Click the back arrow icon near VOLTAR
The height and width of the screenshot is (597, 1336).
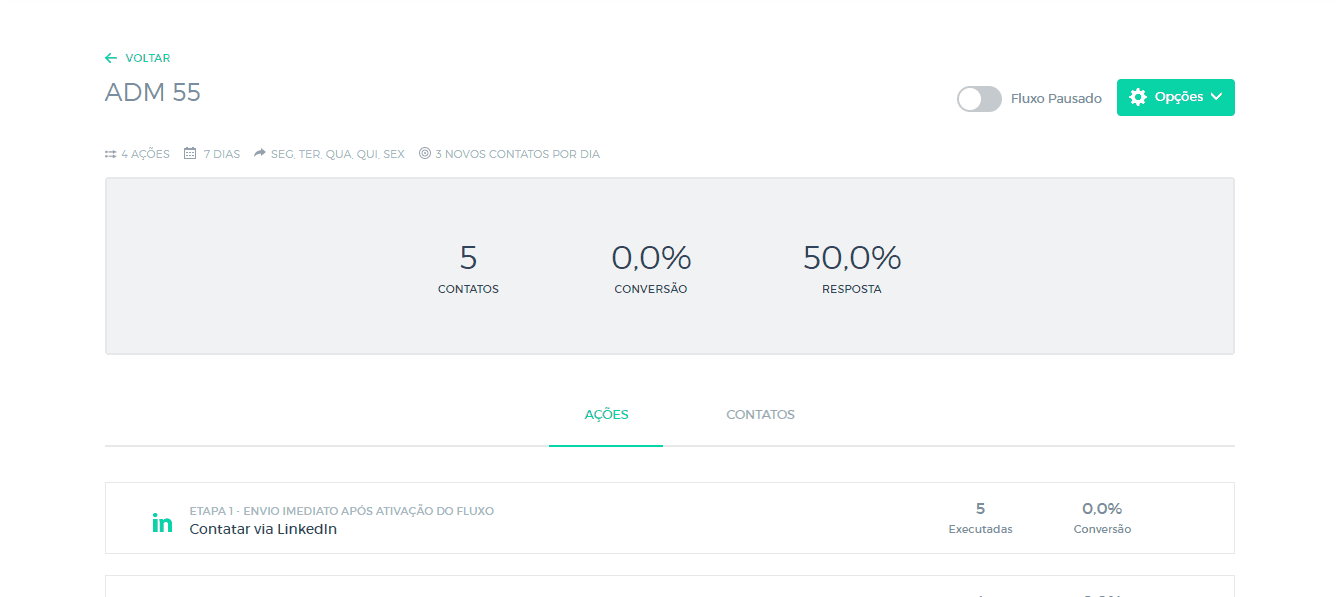click(x=111, y=58)
